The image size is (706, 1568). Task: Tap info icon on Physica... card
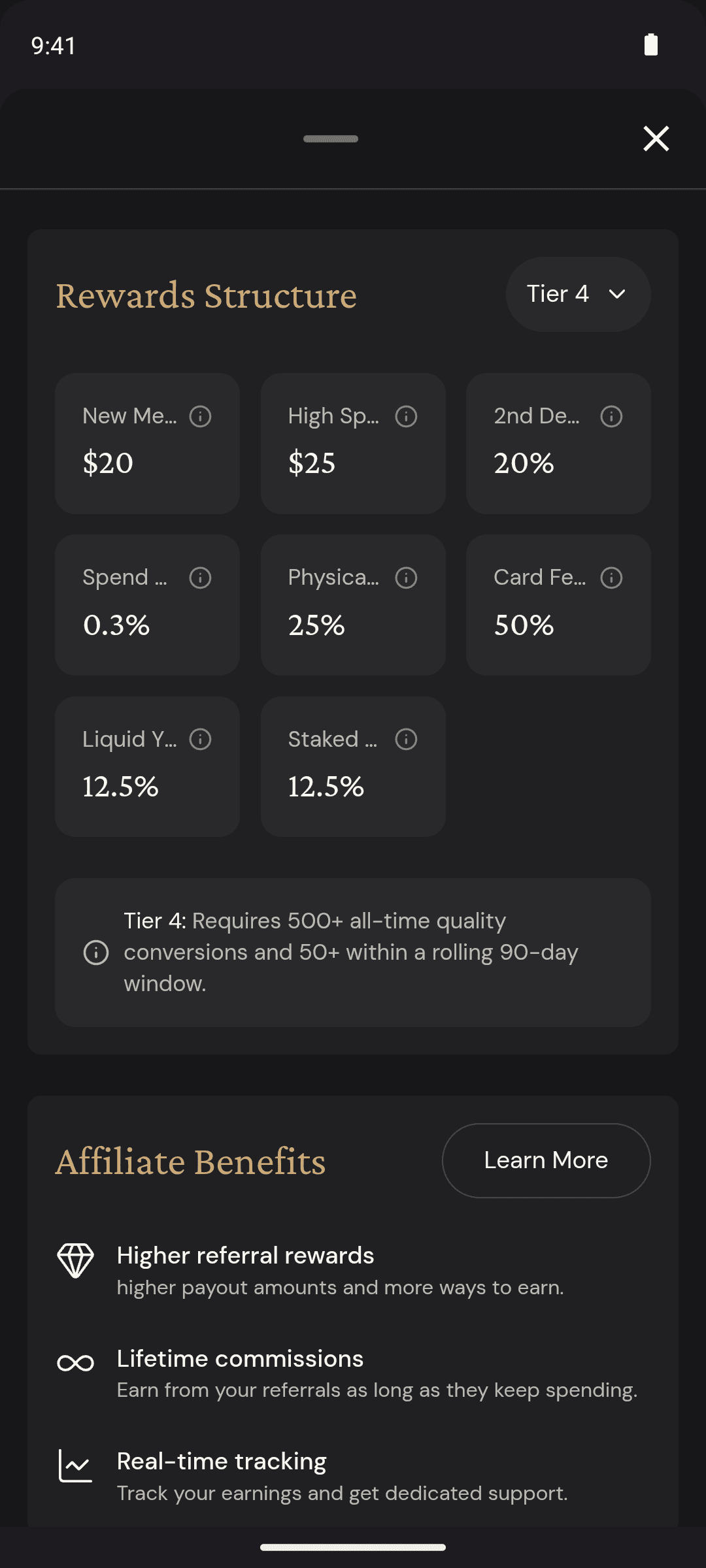[x=406, y=578]
